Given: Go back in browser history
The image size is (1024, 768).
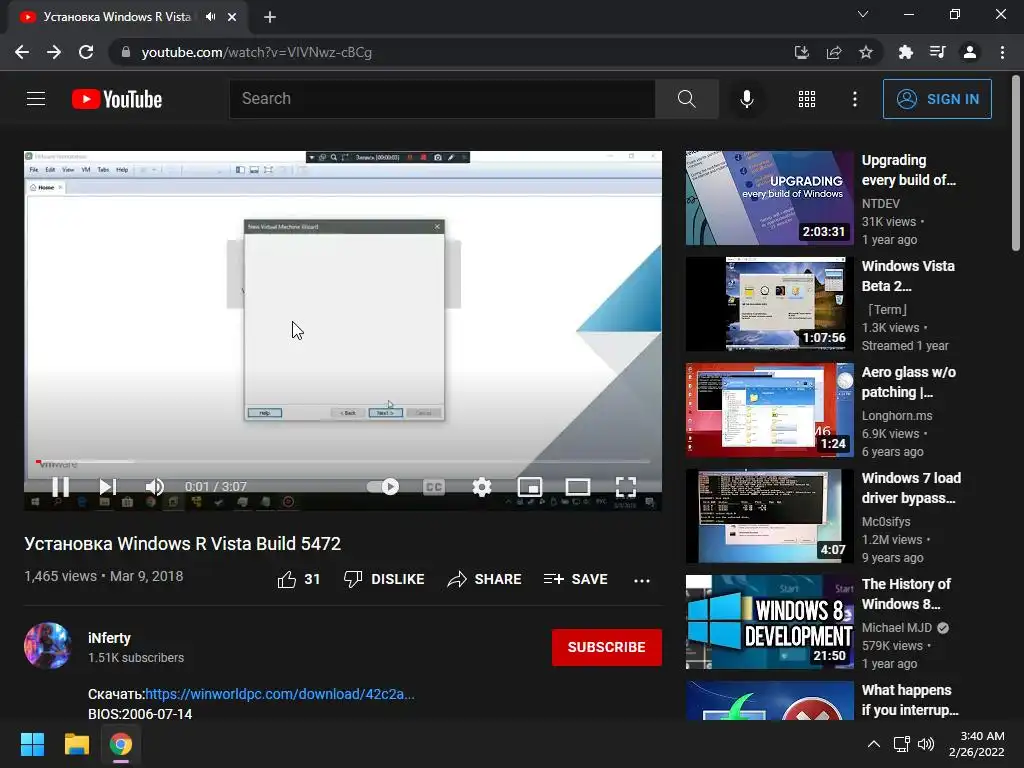Looking at the screenshot, I should (x=22, y=52).
